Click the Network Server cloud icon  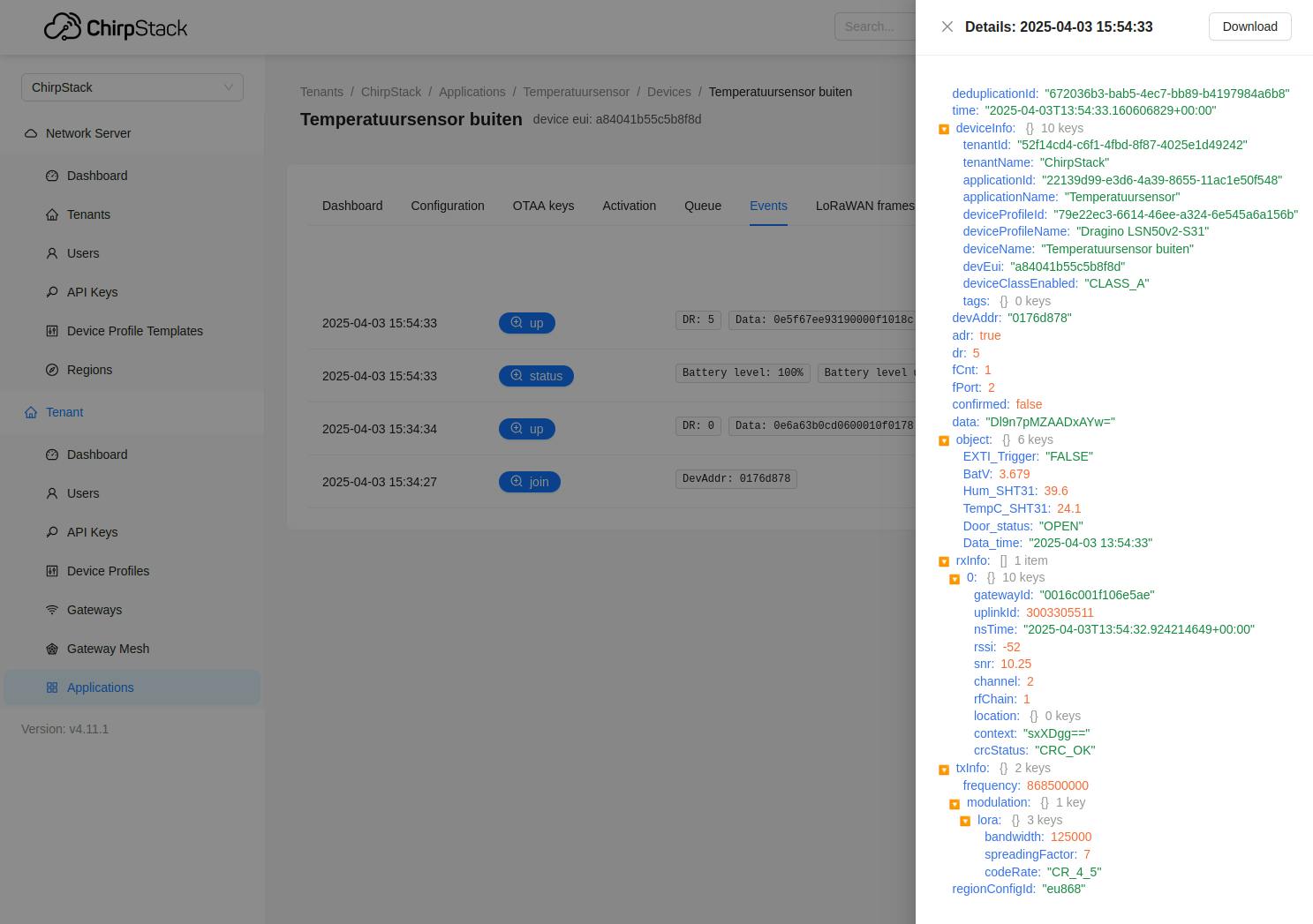click(31, 133)
